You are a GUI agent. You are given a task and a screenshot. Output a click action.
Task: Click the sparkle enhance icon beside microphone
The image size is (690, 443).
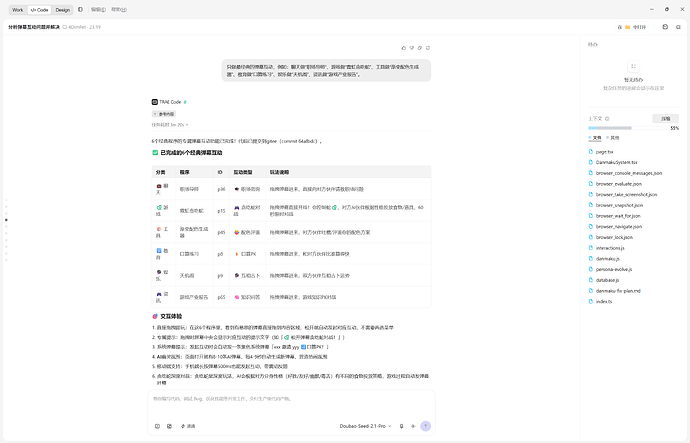pos(413,426)
